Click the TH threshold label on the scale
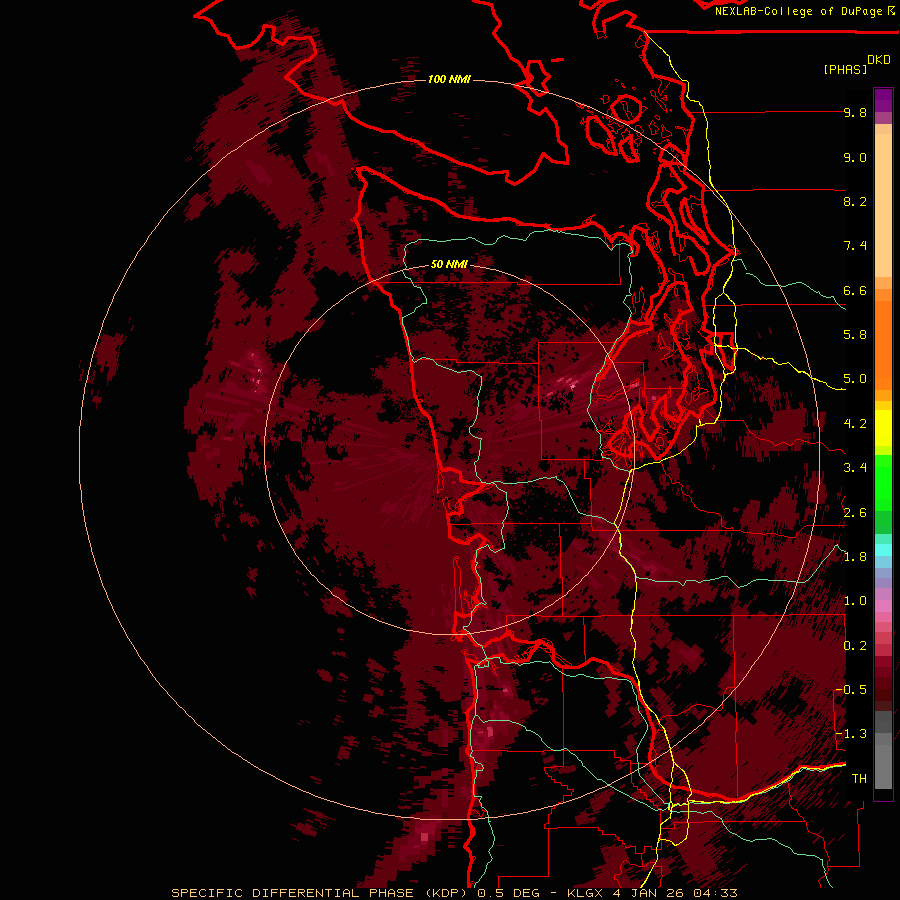This screenshot has height=900, width=900. click(859, 779)
